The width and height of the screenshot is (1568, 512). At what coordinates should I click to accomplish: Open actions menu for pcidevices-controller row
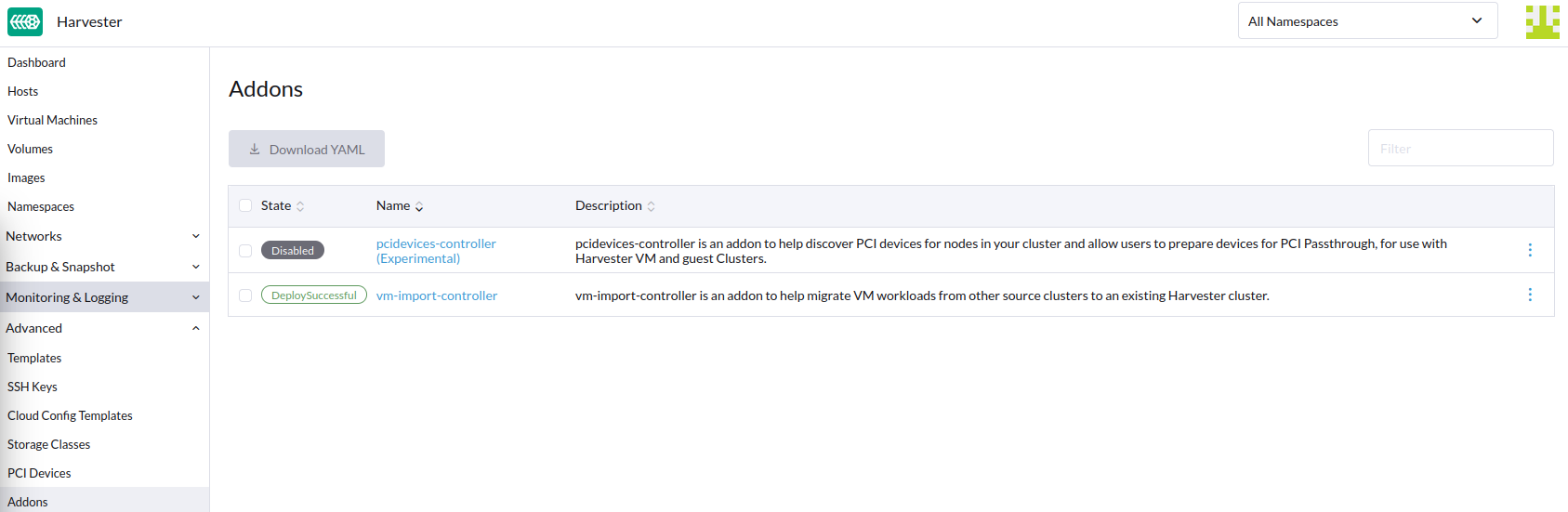tap(1530, 250)
